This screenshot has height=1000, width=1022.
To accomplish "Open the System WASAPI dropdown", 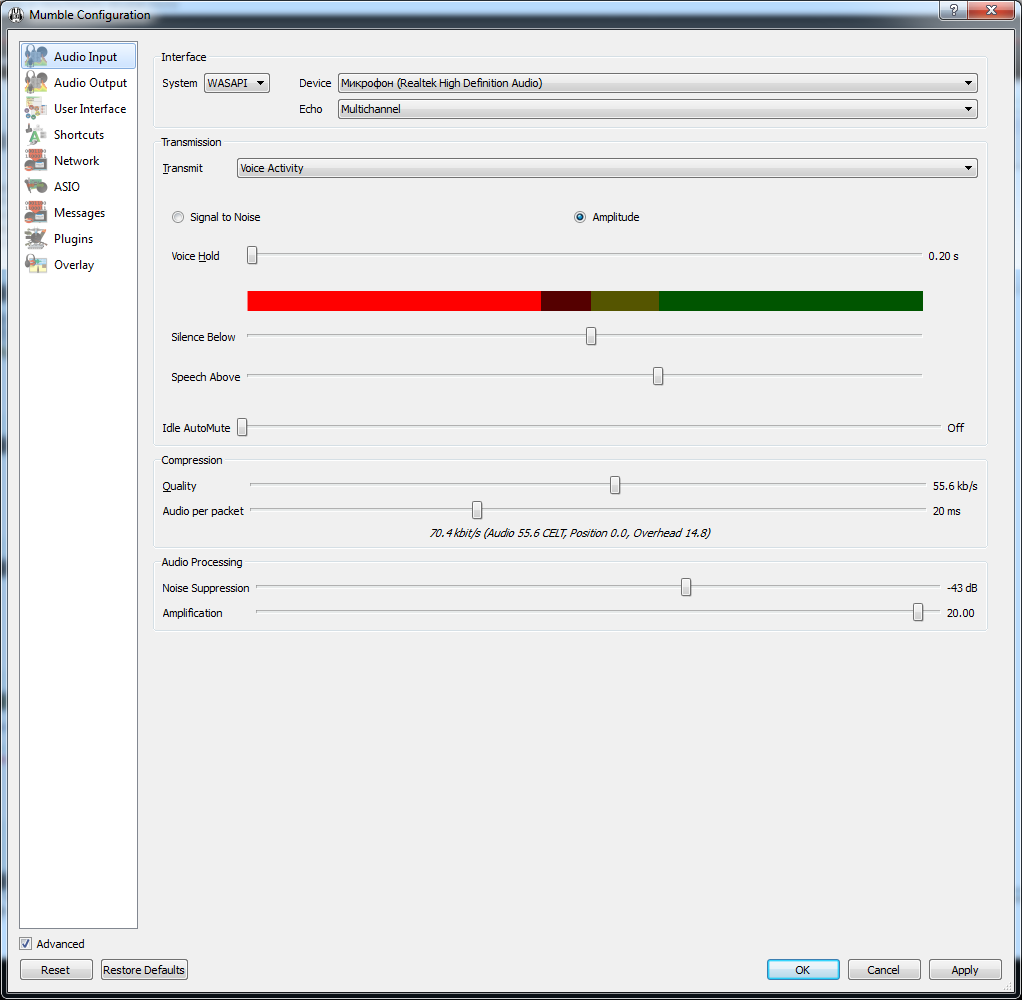I will point(237,83).
